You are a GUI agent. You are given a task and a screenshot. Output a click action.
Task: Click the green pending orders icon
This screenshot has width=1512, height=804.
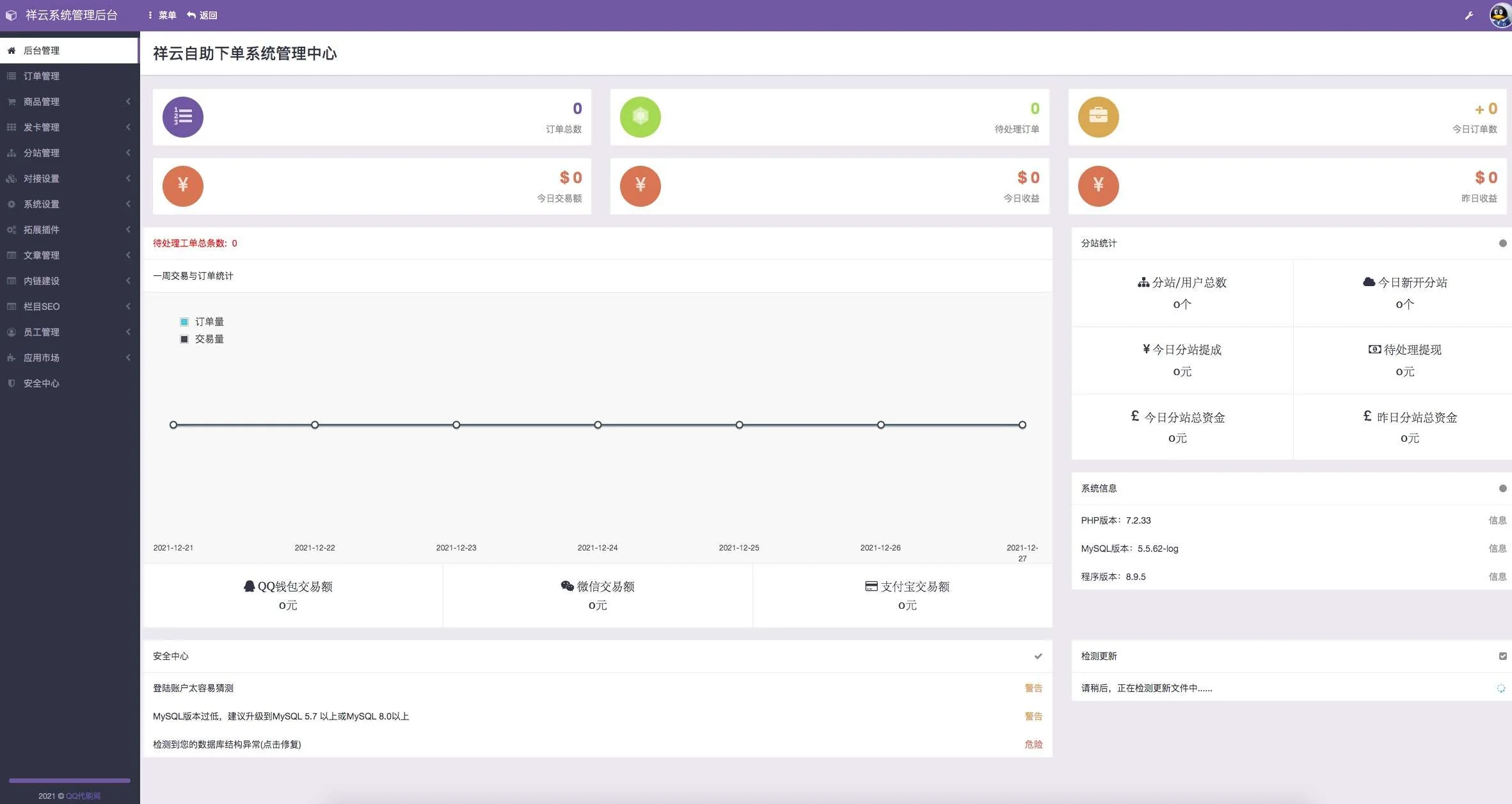[x=641, y=117]
